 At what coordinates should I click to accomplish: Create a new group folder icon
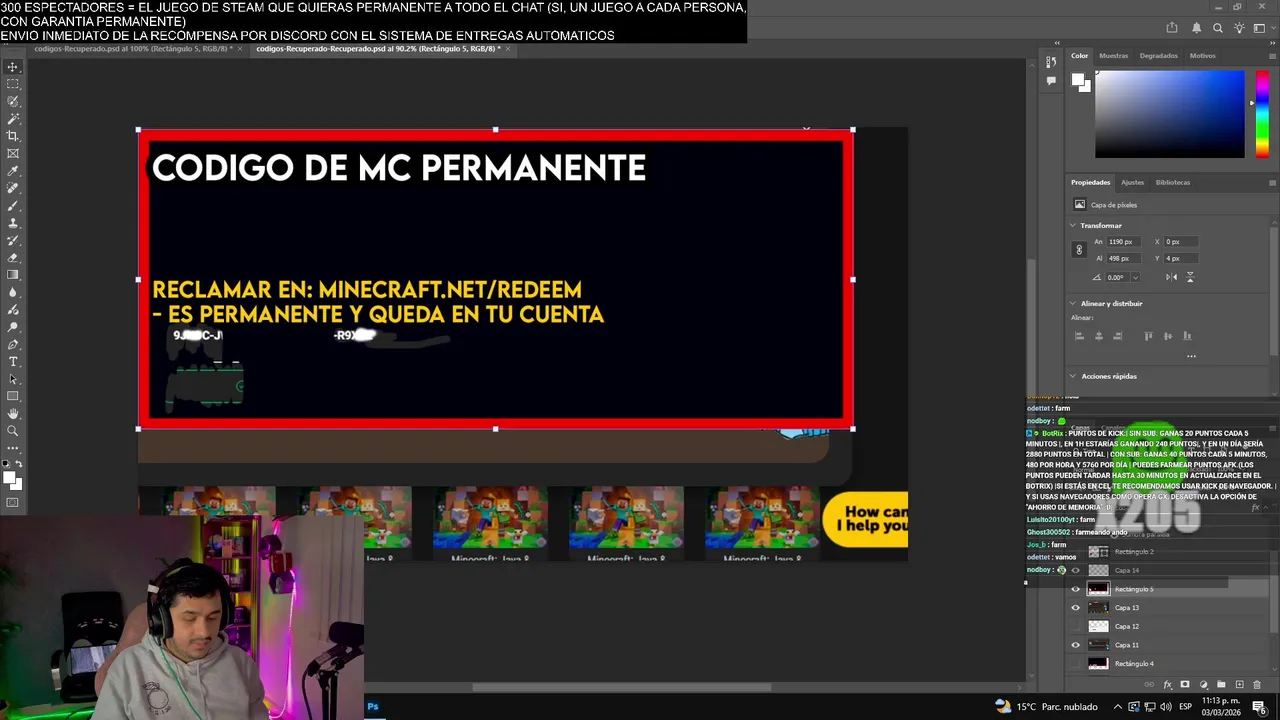tap(1221, 685)
